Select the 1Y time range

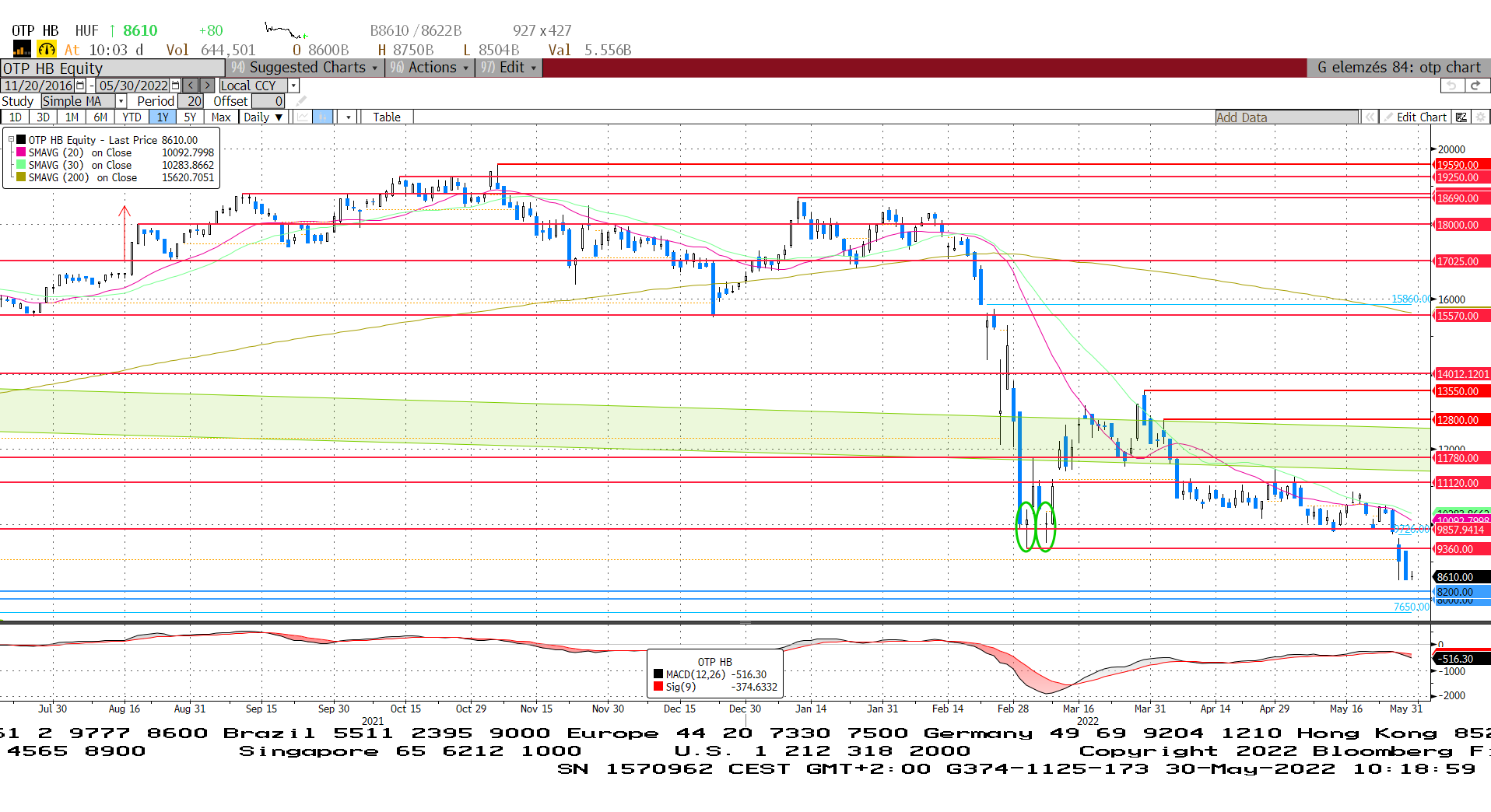click(x=162, y=117)
